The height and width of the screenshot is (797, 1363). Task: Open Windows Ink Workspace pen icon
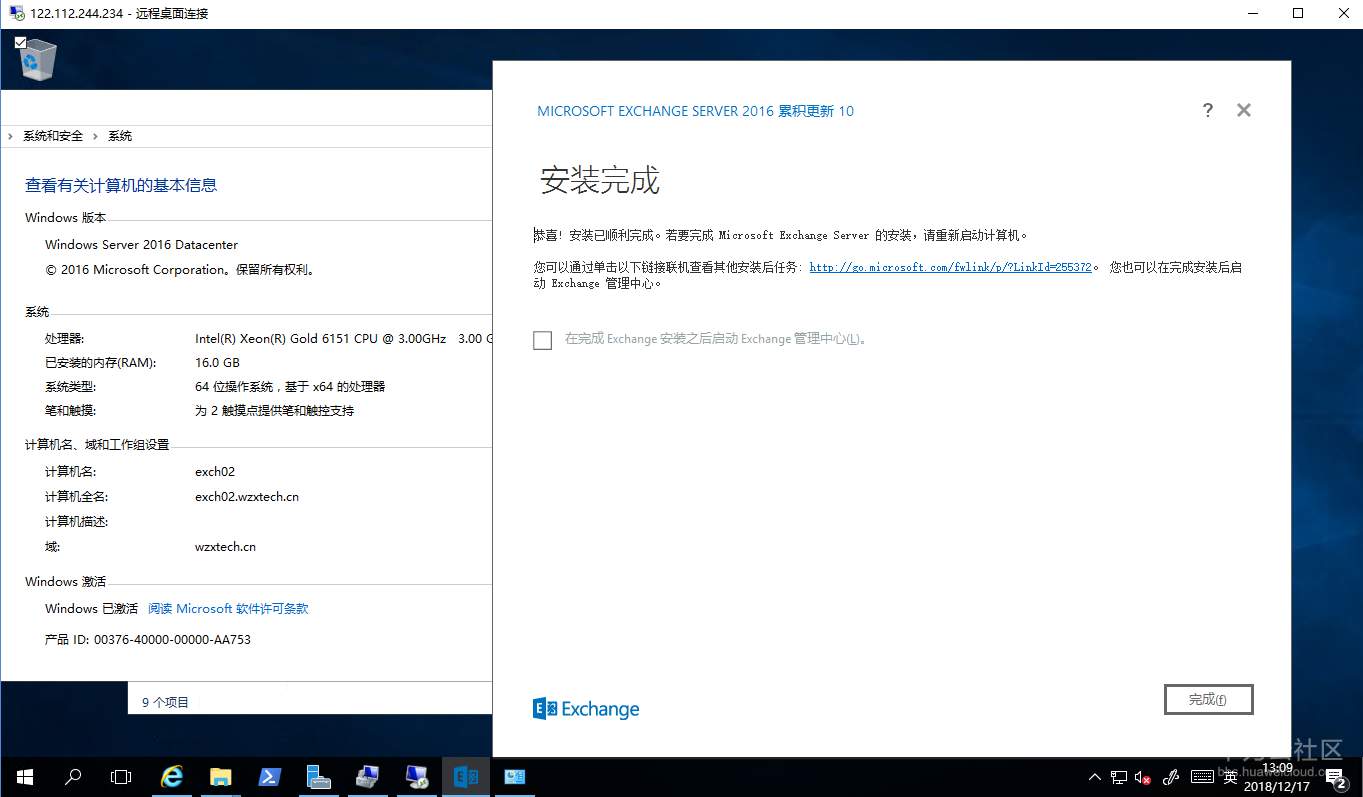click(1170, 776)
